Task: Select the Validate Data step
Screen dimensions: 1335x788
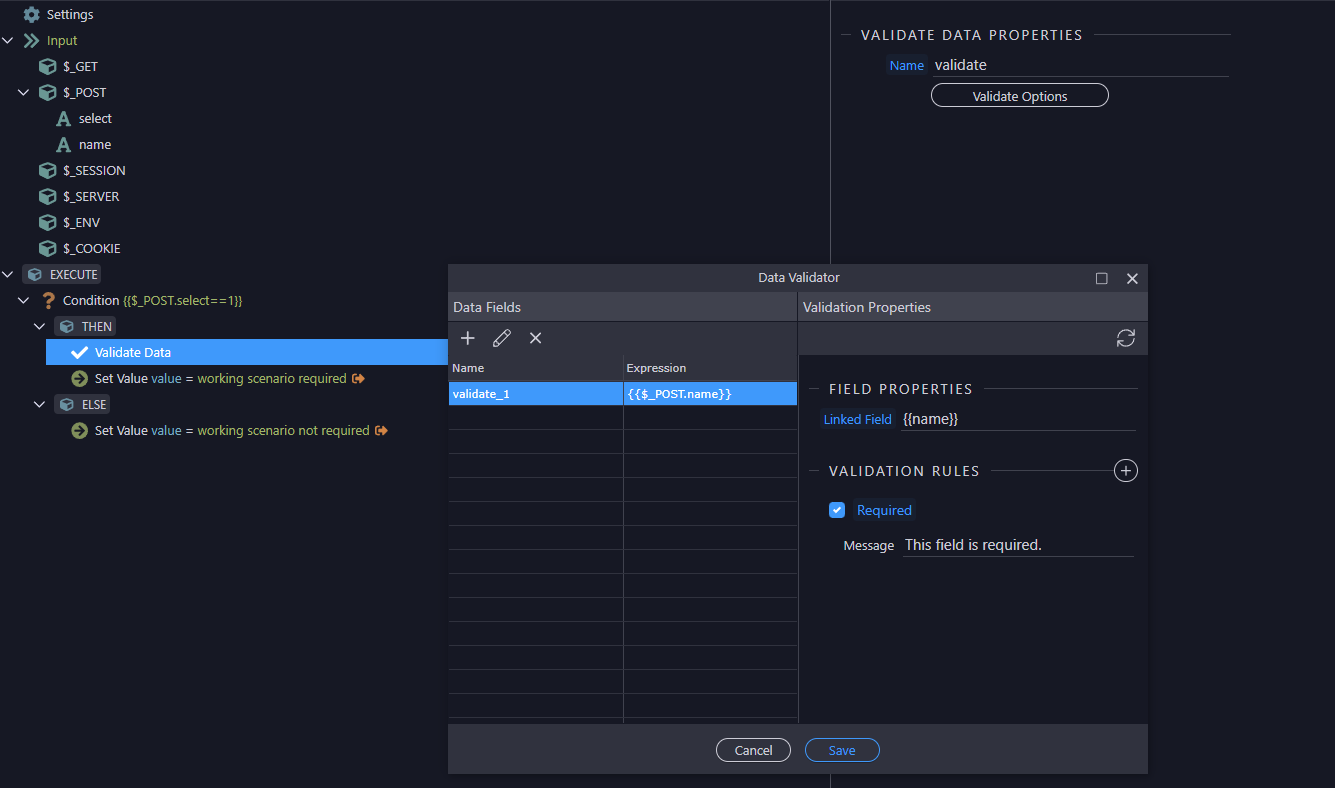Action: pyautogui.click(x=132, y=352)
